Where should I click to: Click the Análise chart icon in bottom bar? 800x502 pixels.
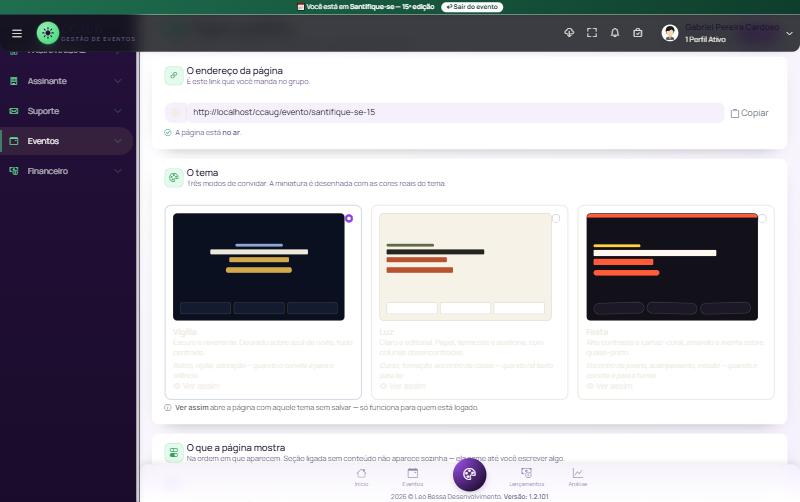pyautogui.click(x=578, y=473)
